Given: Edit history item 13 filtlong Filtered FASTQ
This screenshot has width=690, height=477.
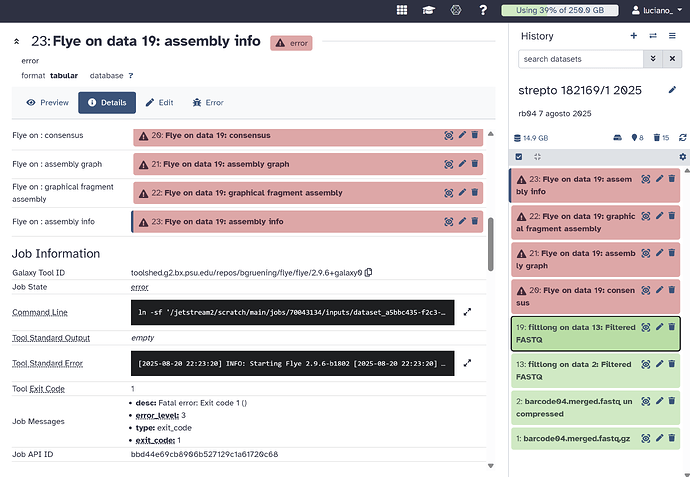Looking at the screenshot, I should pos(659,364).
